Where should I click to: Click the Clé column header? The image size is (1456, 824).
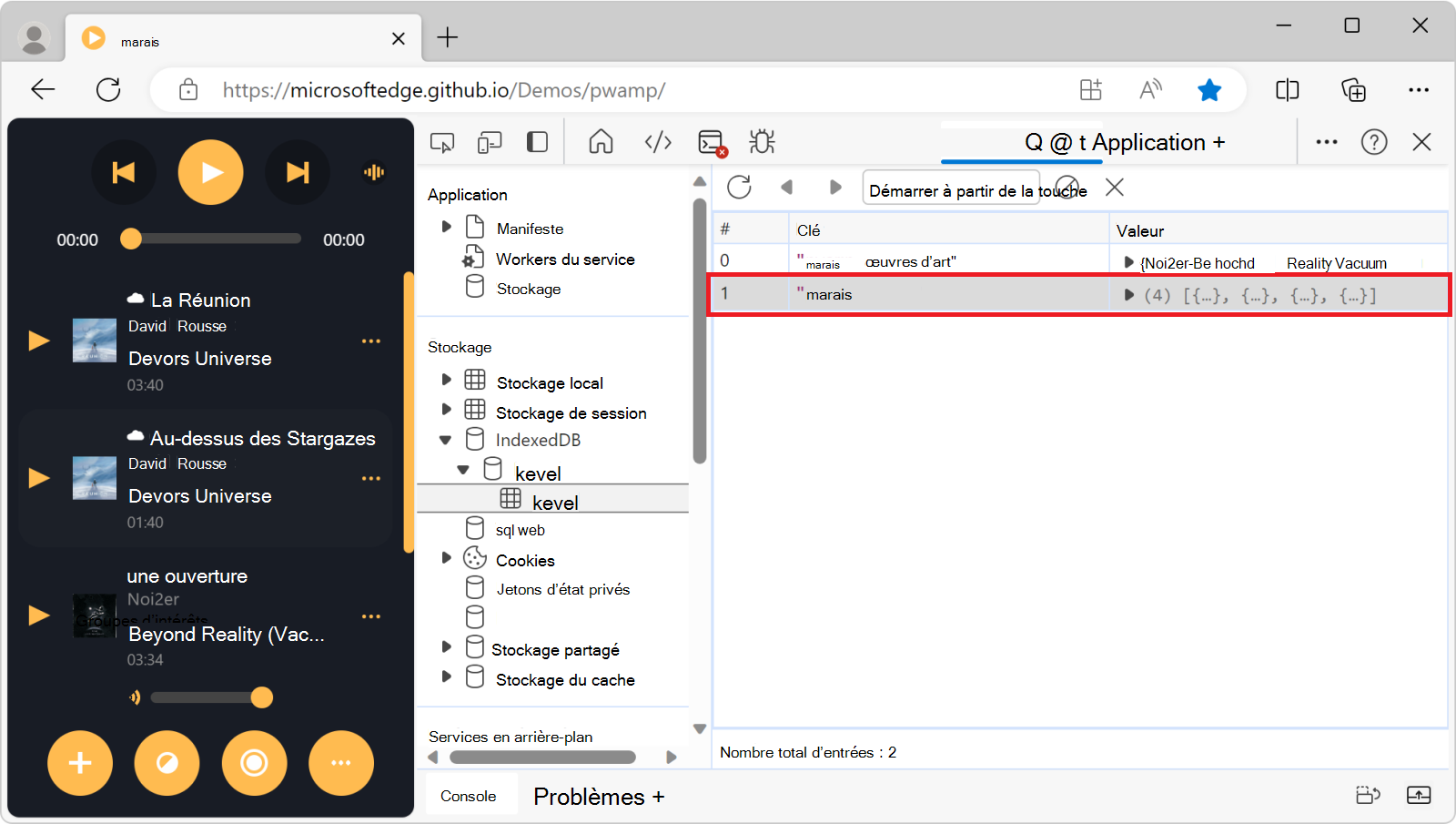coord(948,230)
